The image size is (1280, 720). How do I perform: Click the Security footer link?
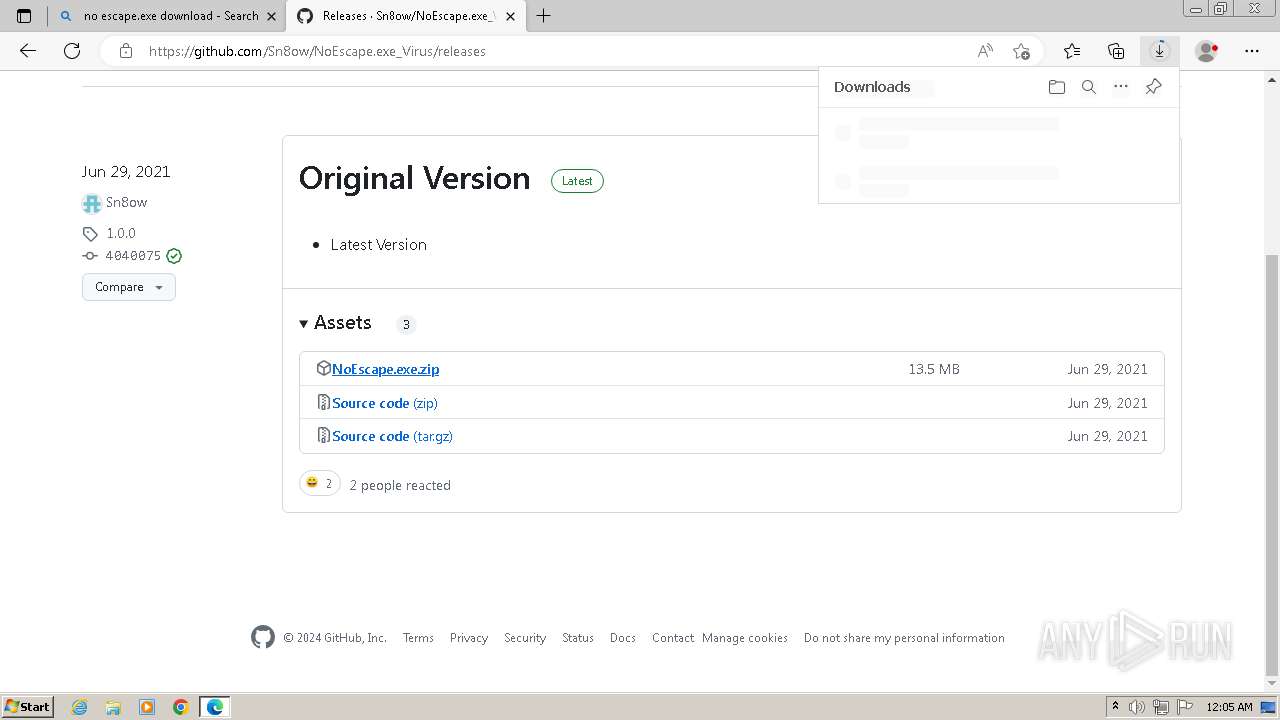[525, 638]
